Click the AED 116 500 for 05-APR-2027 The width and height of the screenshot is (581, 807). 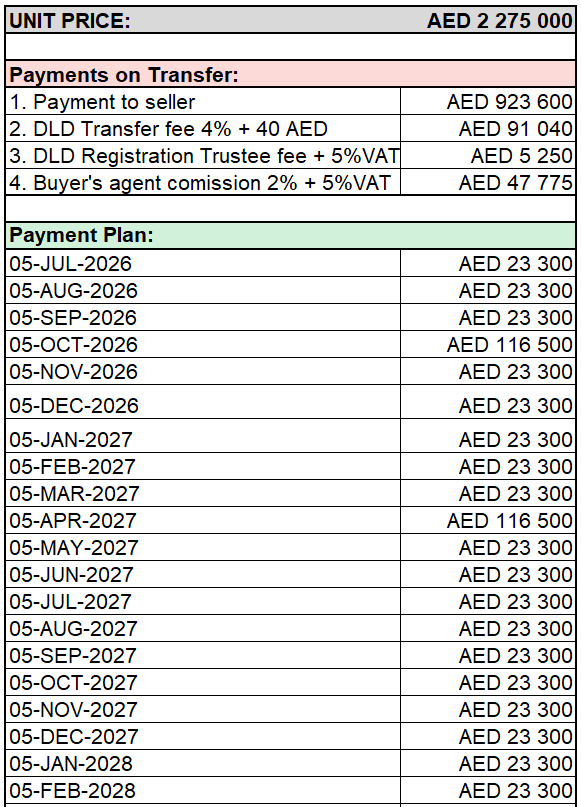488,520
